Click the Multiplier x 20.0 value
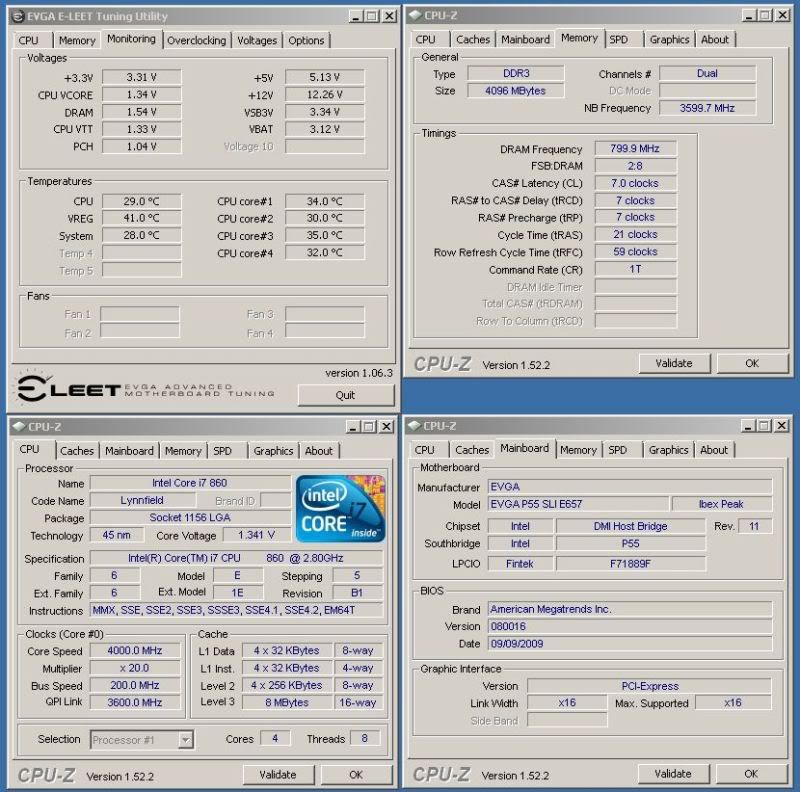This screenshot has height=792, width=800. [135, 668]
